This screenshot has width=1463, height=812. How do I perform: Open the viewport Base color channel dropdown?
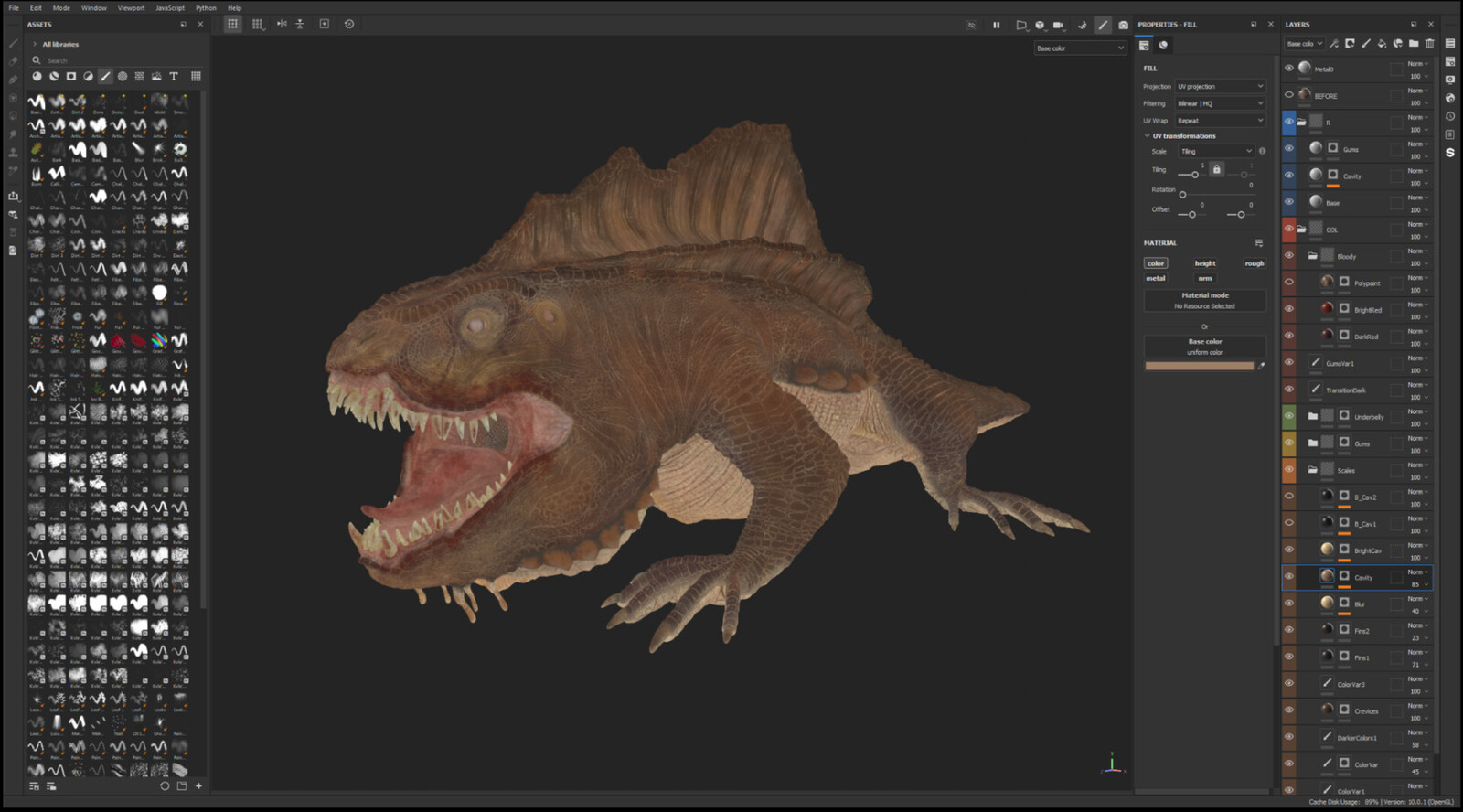click(x=1079, y=48)
